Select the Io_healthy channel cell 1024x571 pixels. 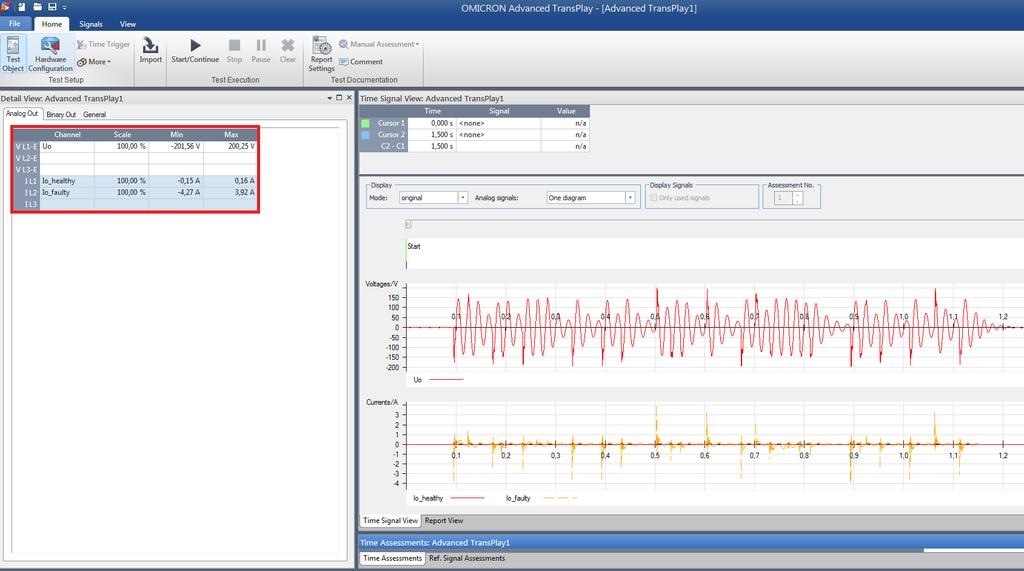click(67, 181)
